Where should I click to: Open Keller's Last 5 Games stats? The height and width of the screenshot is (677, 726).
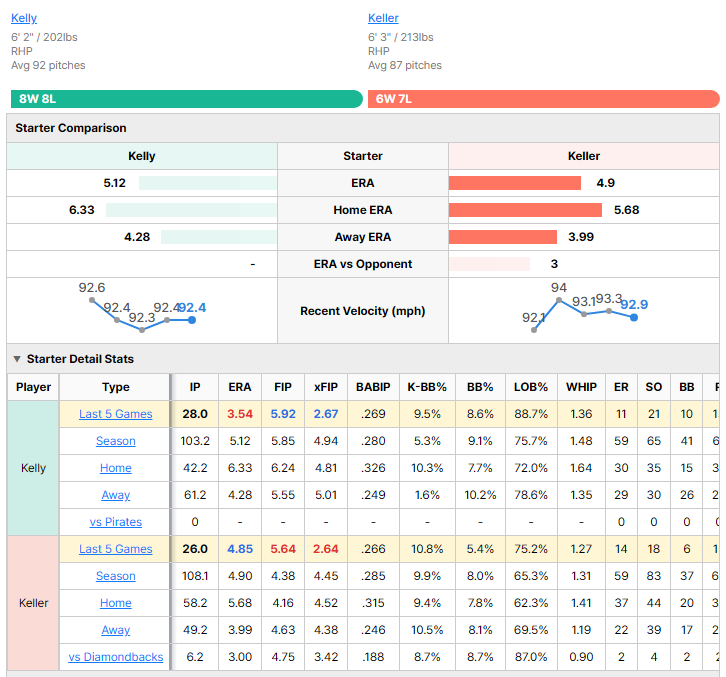(x=115, y=549)
